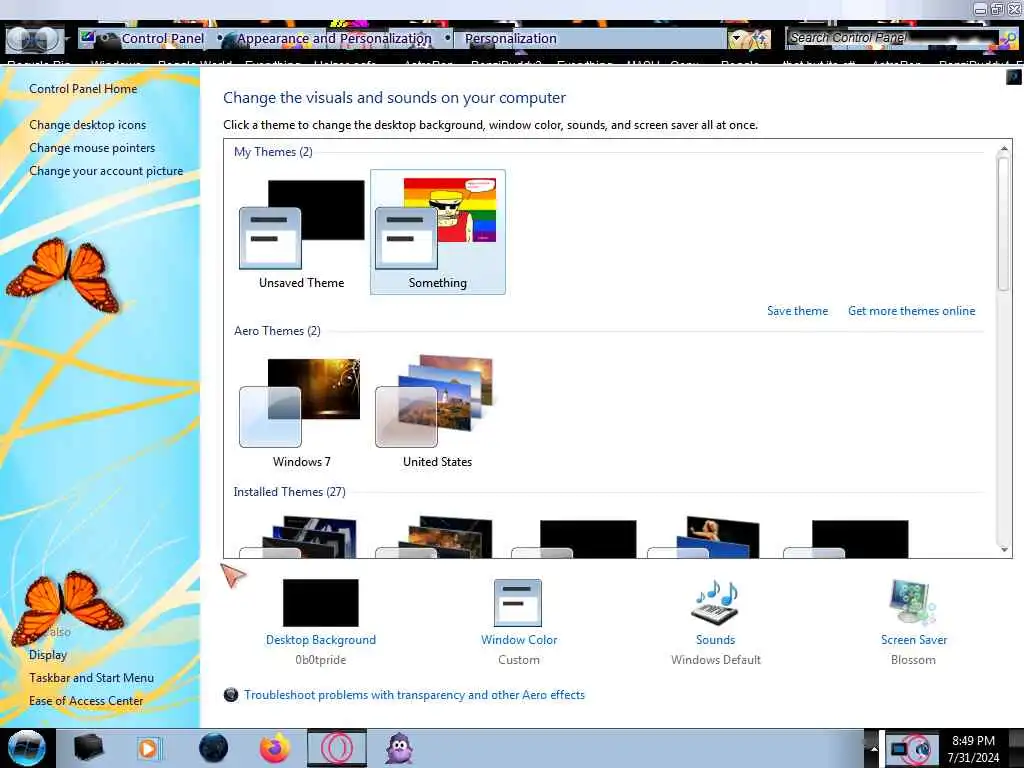Click the Window Color text link
The image size is (1024, 768).
(519, 640)
